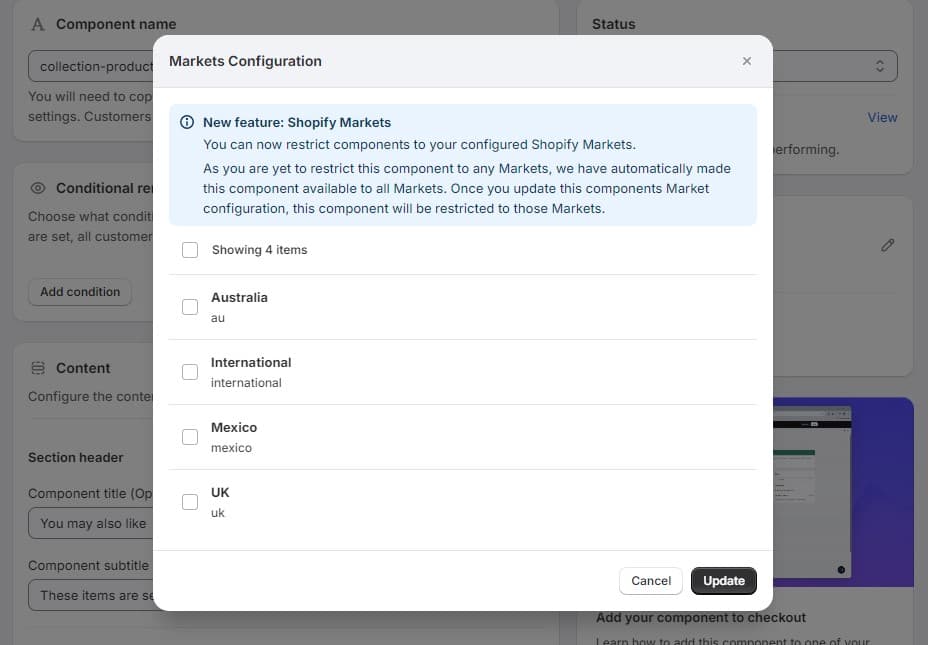
Task: Cancel the markets configuration
Action: [x=651, y=581]
